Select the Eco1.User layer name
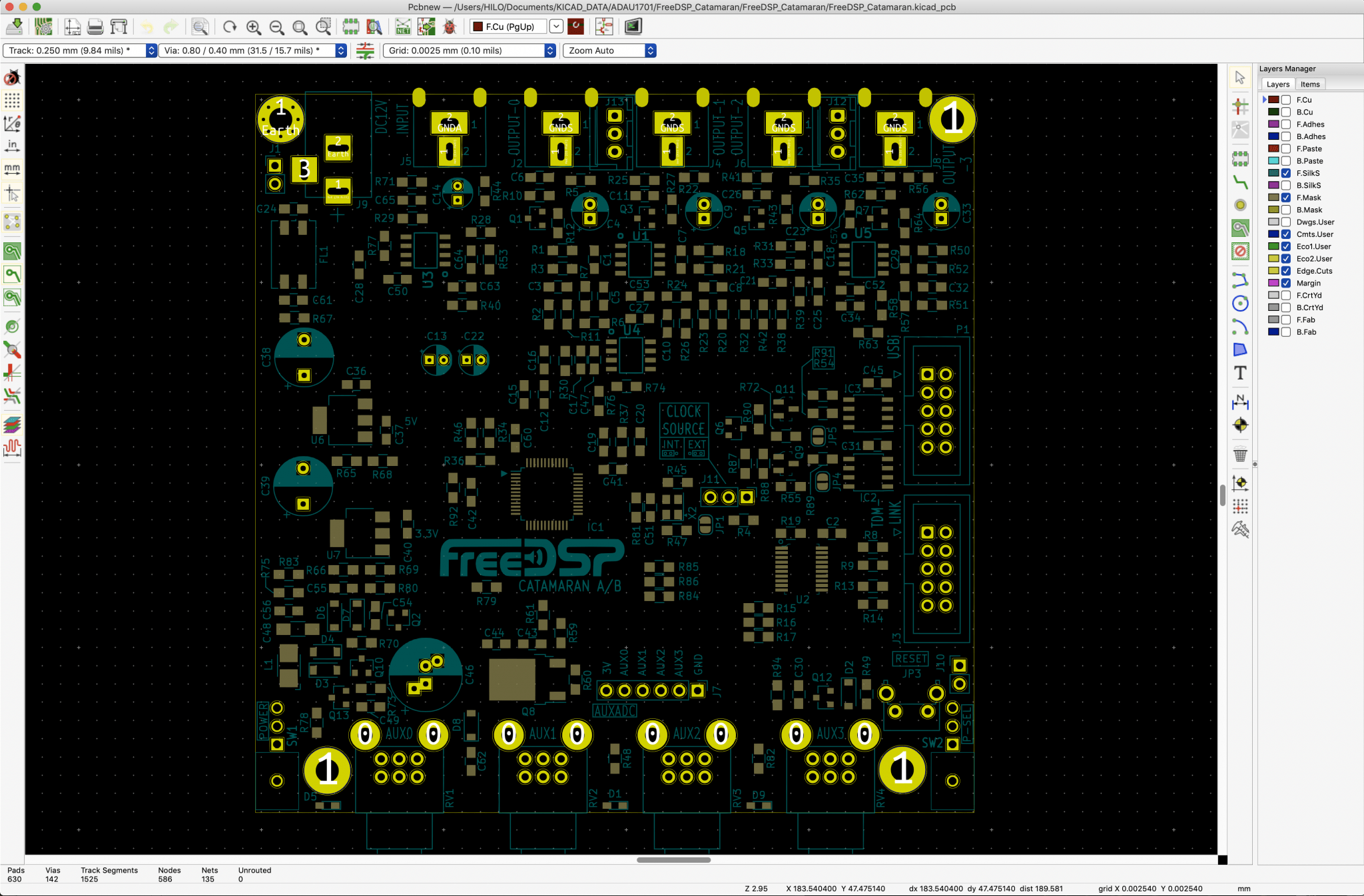Viewport: 1364px width, 896px height. pos(1313,246)
